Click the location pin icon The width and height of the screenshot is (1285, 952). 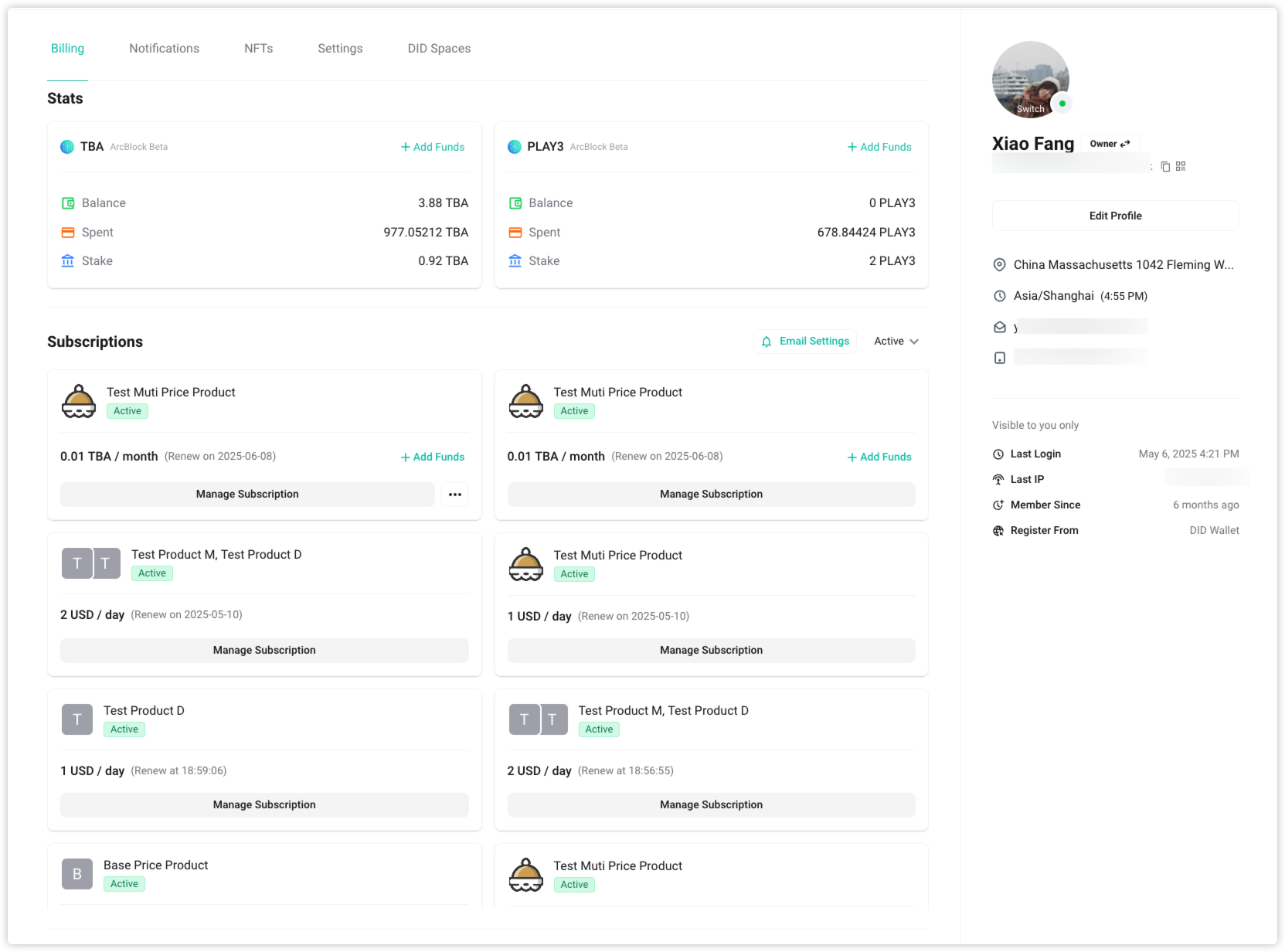click(x=999, y=265)
